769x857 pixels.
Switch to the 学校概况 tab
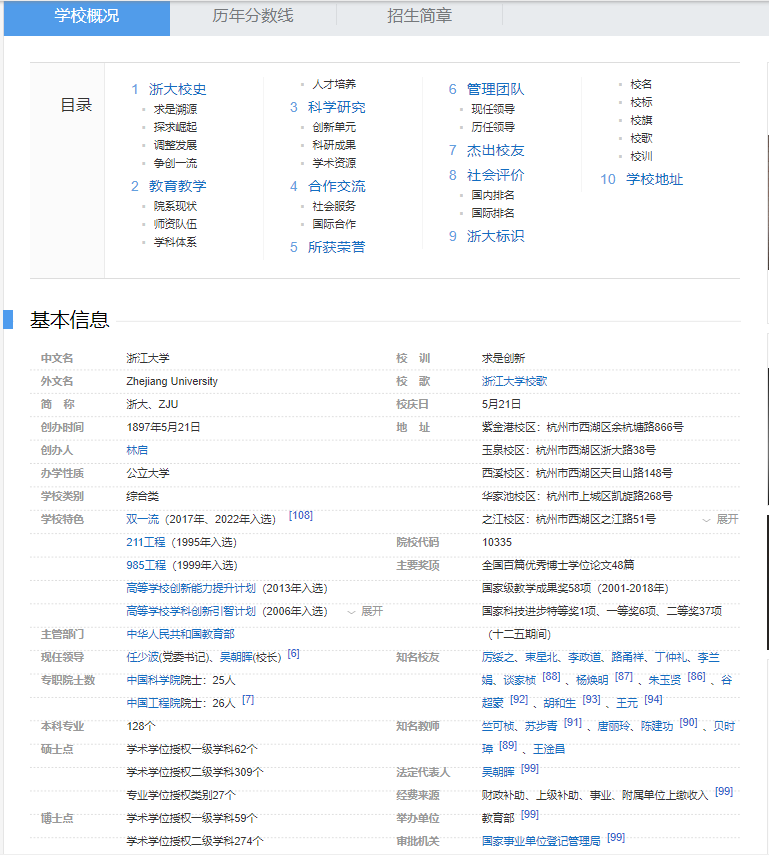click(x=86, y=16)
